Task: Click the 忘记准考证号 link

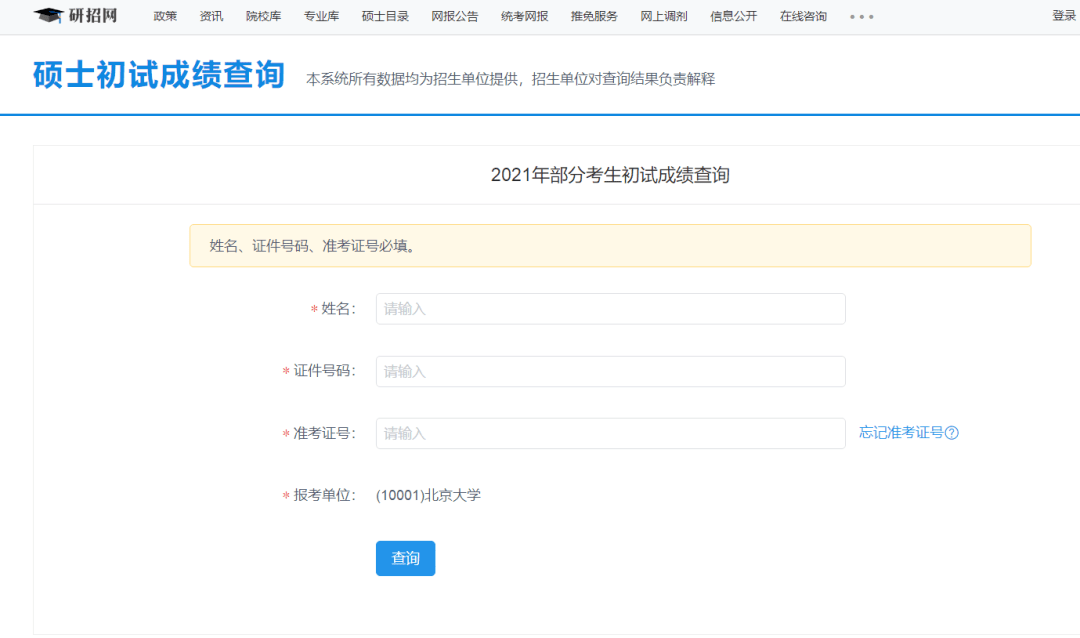Action: (901, 433)
